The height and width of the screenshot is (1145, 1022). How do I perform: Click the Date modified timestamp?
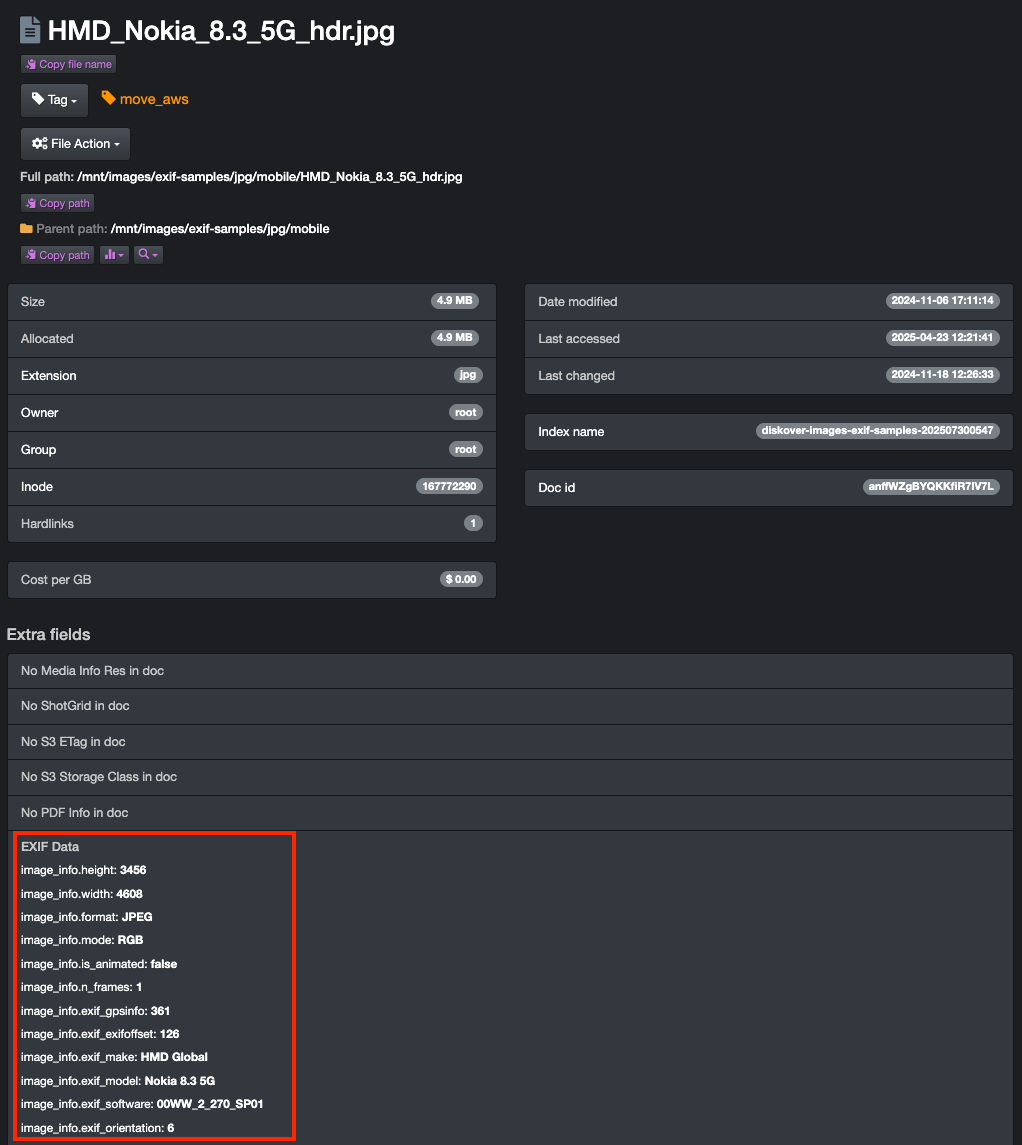coord(942,301)
